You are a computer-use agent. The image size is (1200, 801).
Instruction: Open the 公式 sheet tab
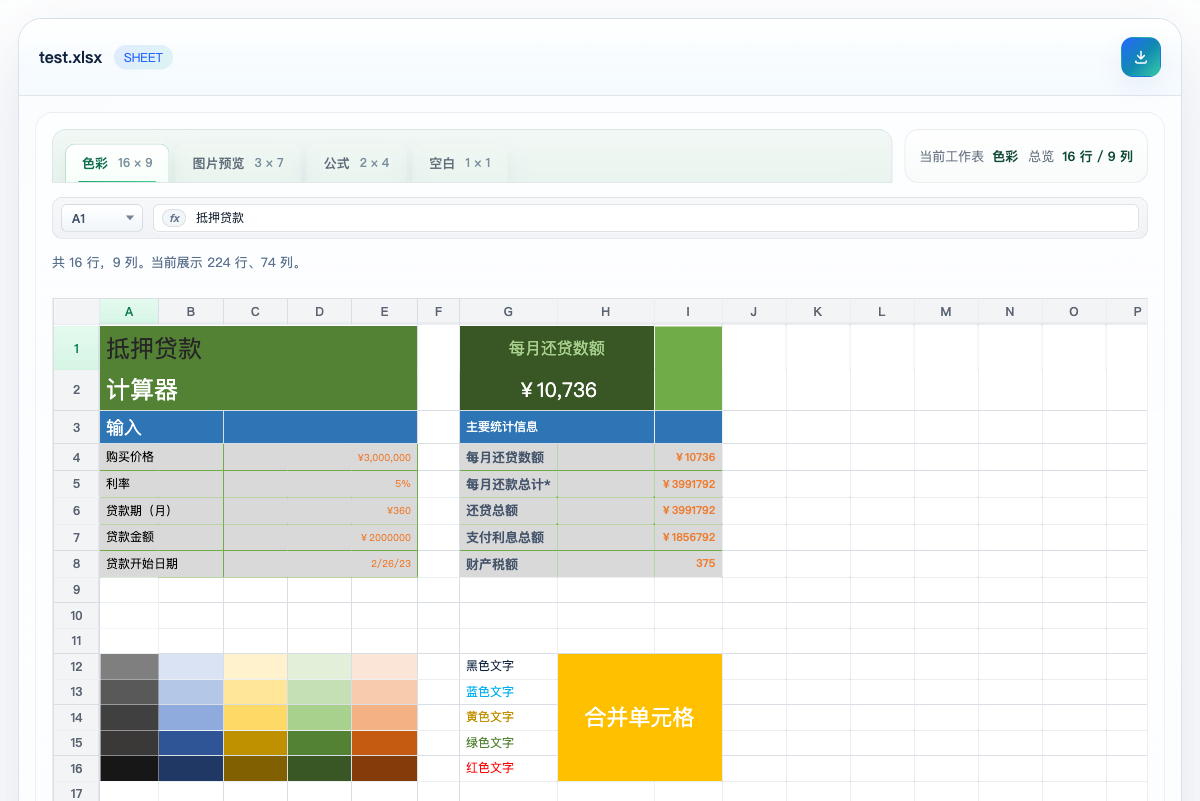[356, 163]
